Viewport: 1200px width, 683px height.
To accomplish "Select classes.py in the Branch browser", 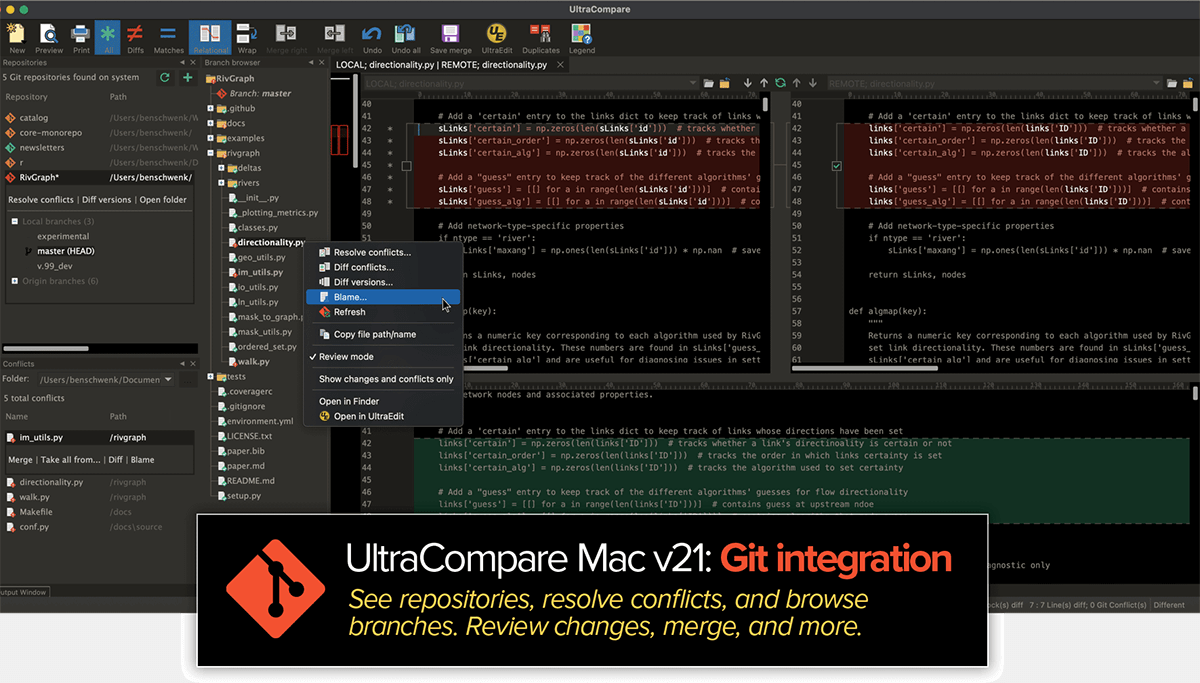I will coord(258,228).
